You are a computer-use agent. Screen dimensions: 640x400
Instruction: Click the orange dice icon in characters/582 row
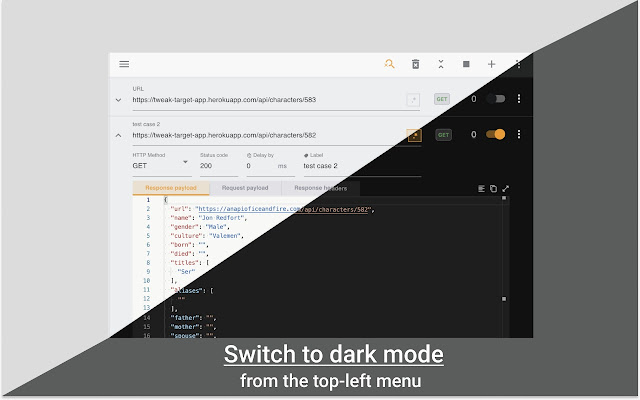coord(414,136)
